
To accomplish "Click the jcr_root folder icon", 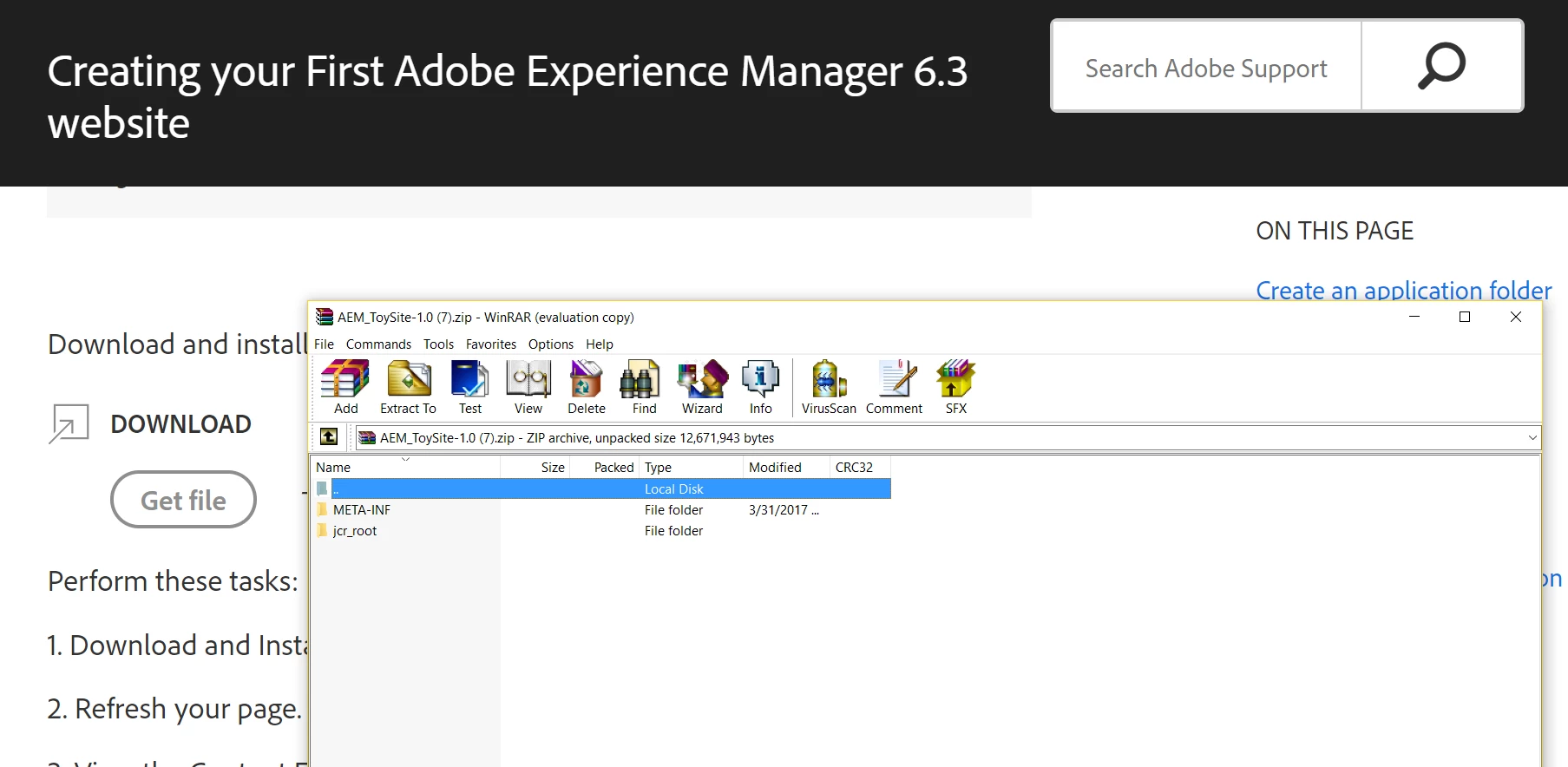I will click(x=322, y=530).
